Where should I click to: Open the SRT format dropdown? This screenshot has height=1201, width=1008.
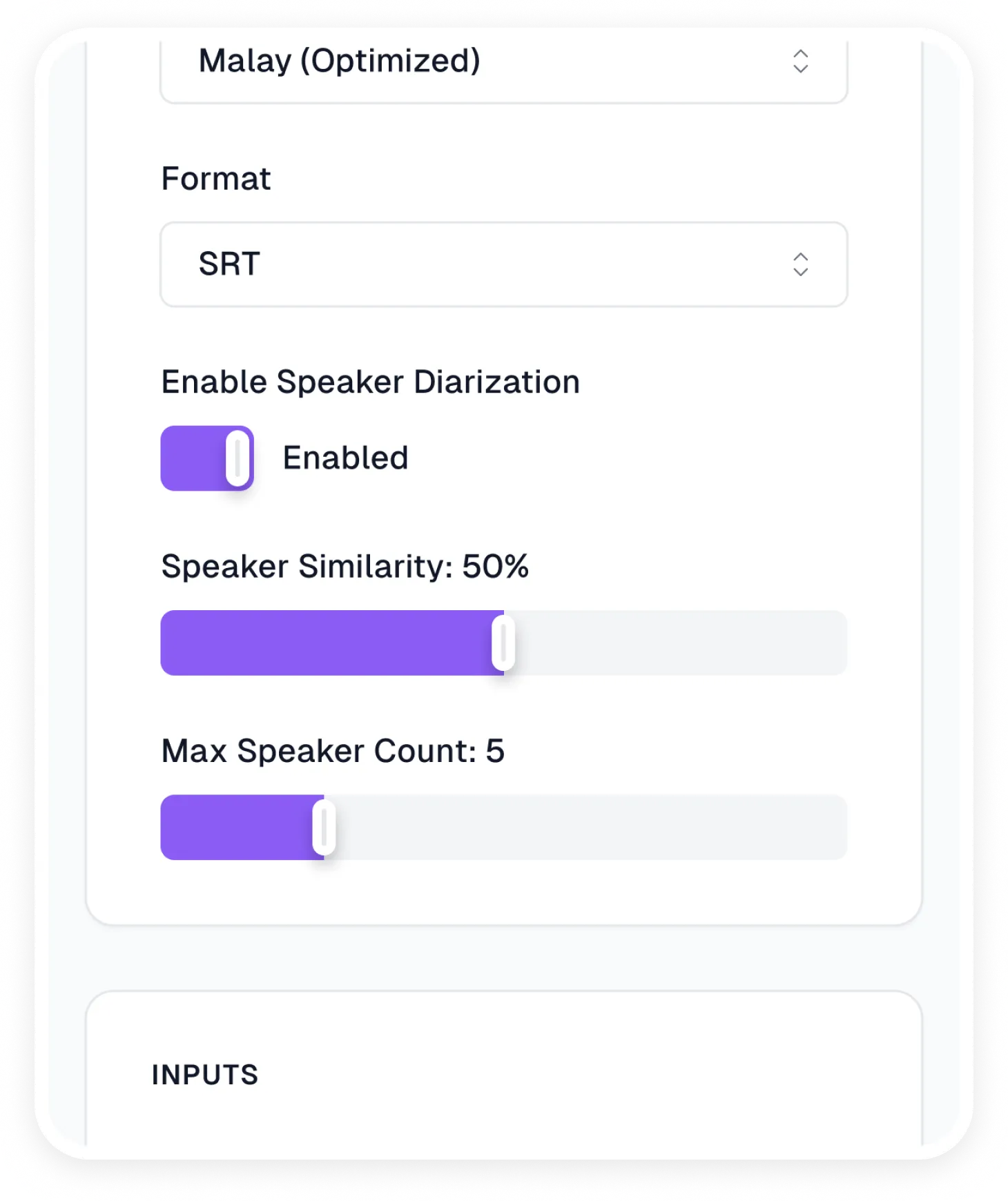(x=503, y=264)
